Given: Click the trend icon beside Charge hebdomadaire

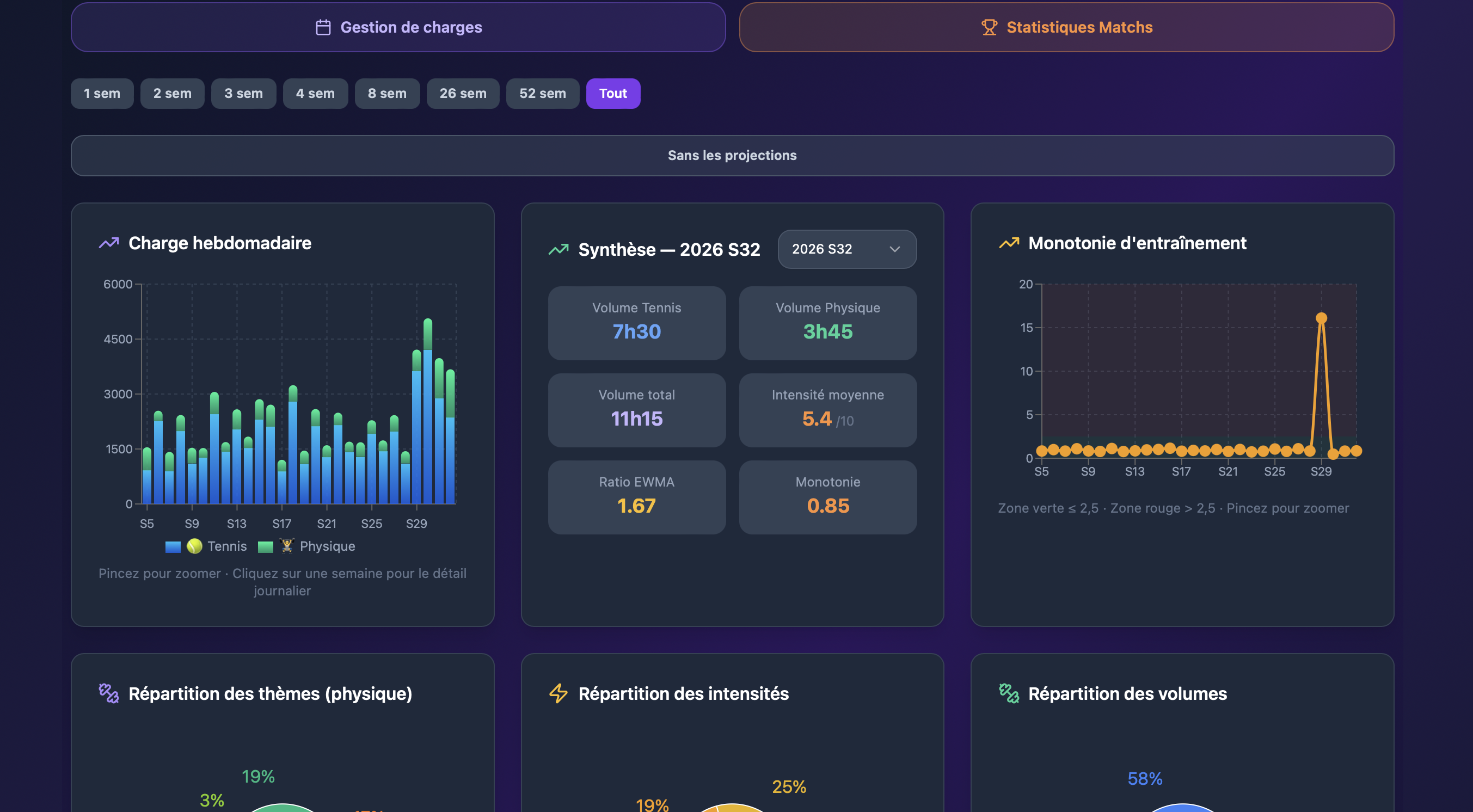Looking at the screenshot, I should [109, 243].
